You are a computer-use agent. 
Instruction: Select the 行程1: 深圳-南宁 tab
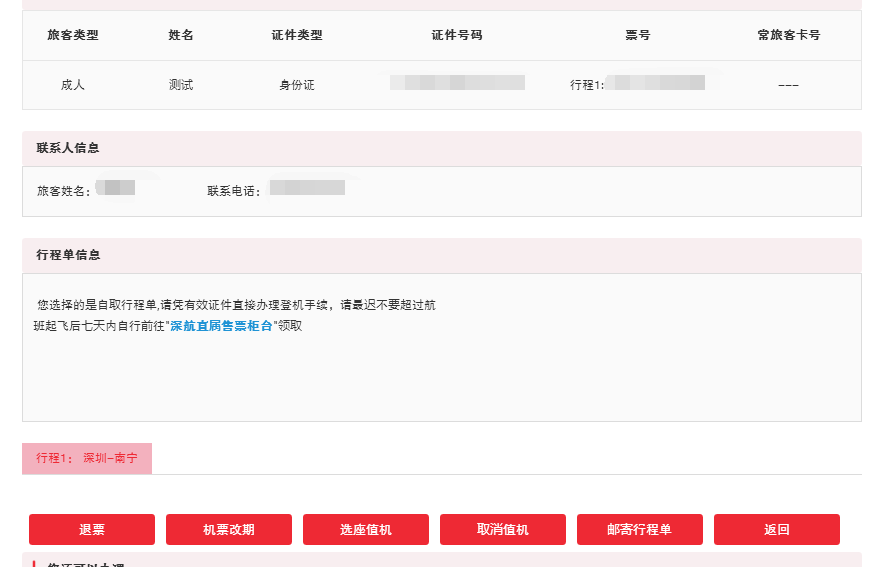pos(87,458)
